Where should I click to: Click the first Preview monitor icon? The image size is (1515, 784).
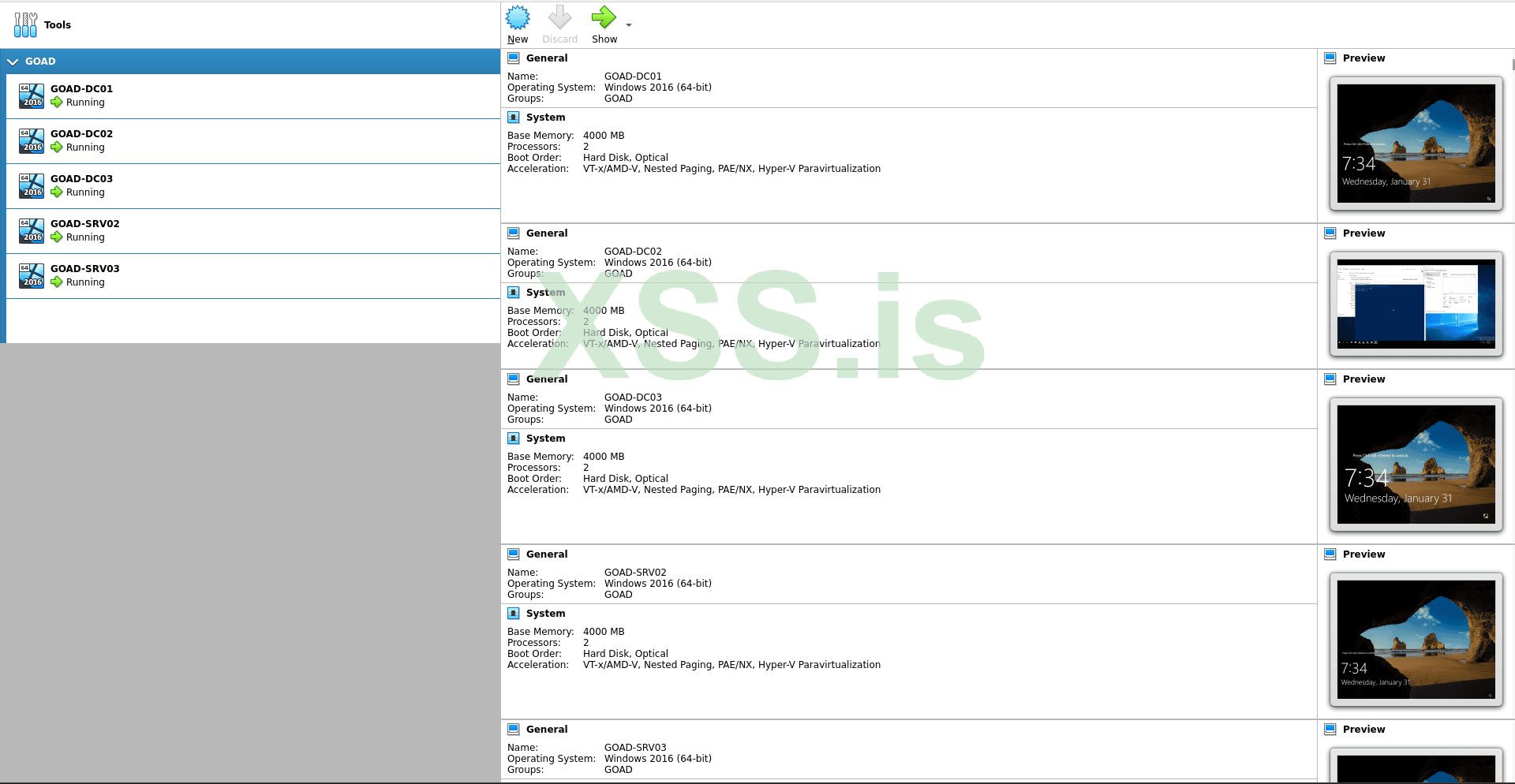[x=1330, y=58]
